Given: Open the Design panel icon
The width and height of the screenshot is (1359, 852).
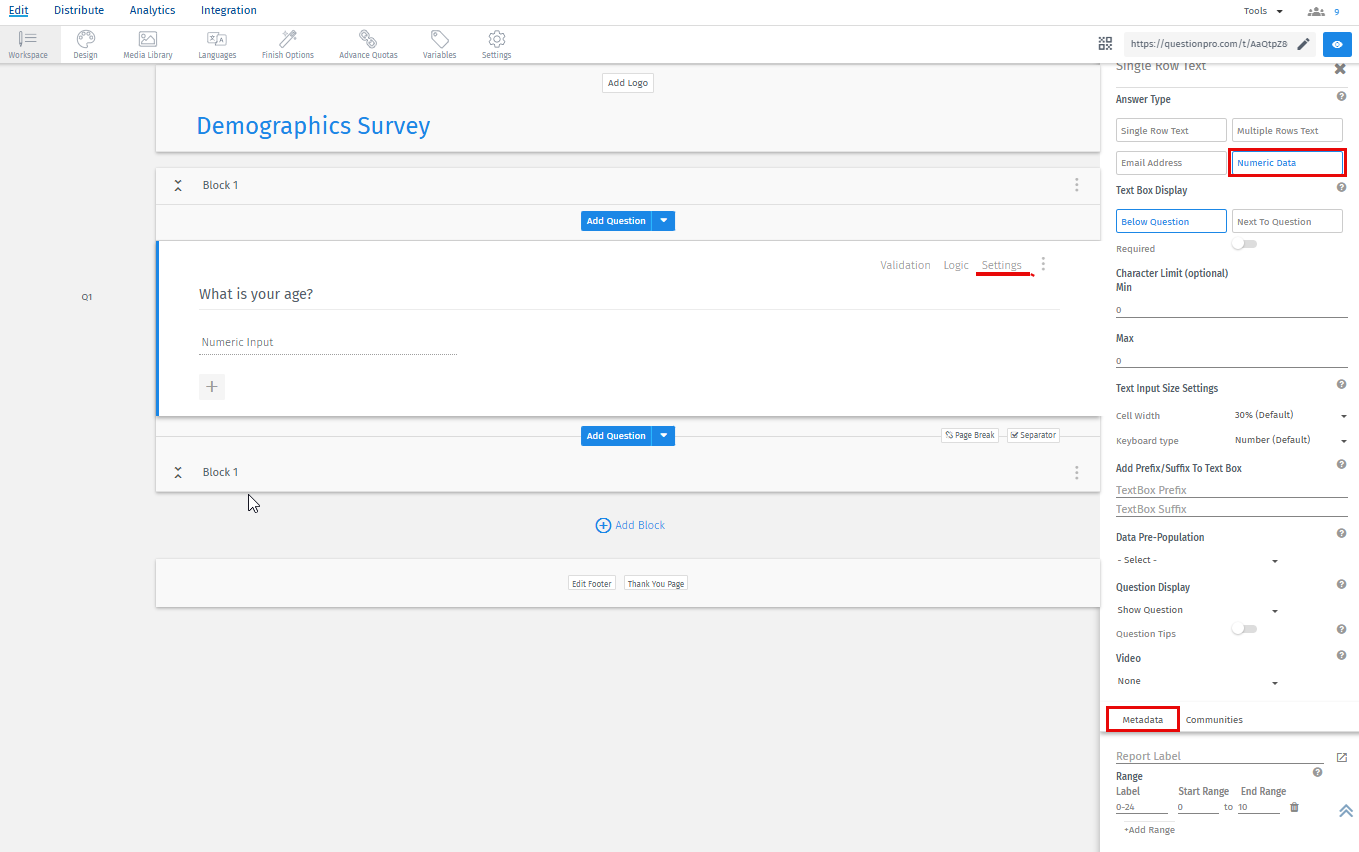Looking at the screenshot, I should click(85, 43).
